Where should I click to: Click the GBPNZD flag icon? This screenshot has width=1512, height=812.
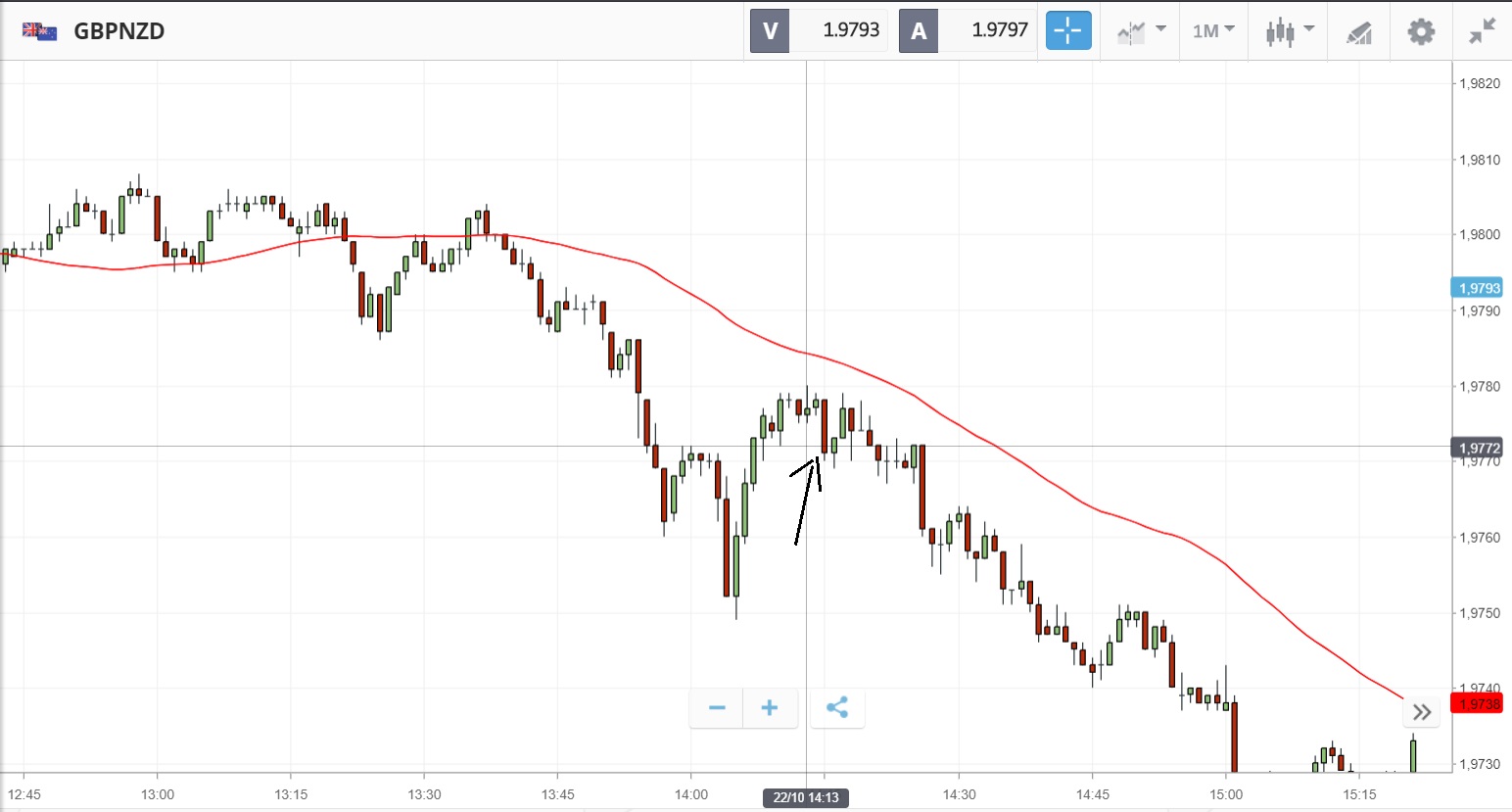[x=40, y=31]
